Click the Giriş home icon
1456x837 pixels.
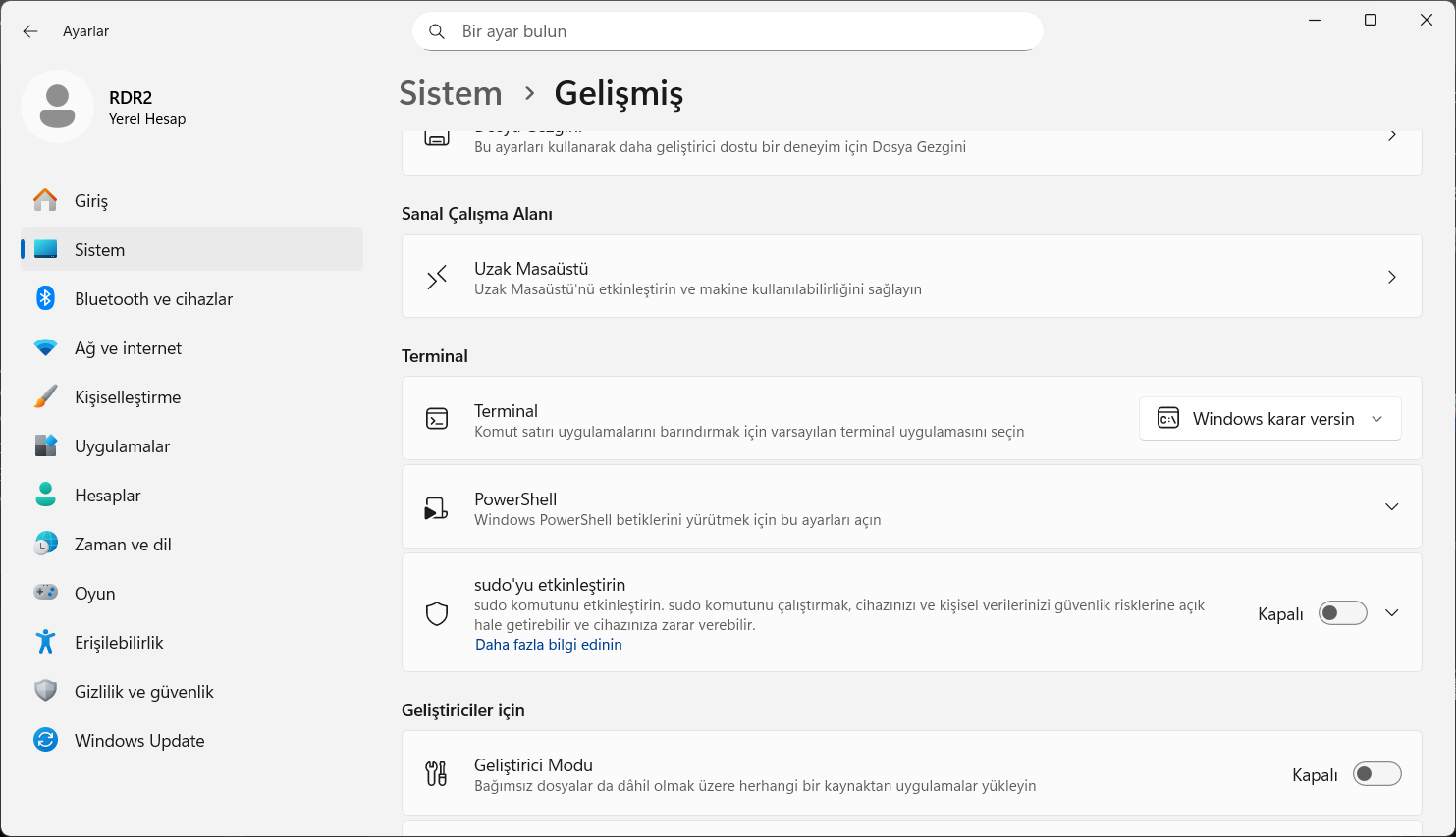pyautogui.click(x=45, y=200)
